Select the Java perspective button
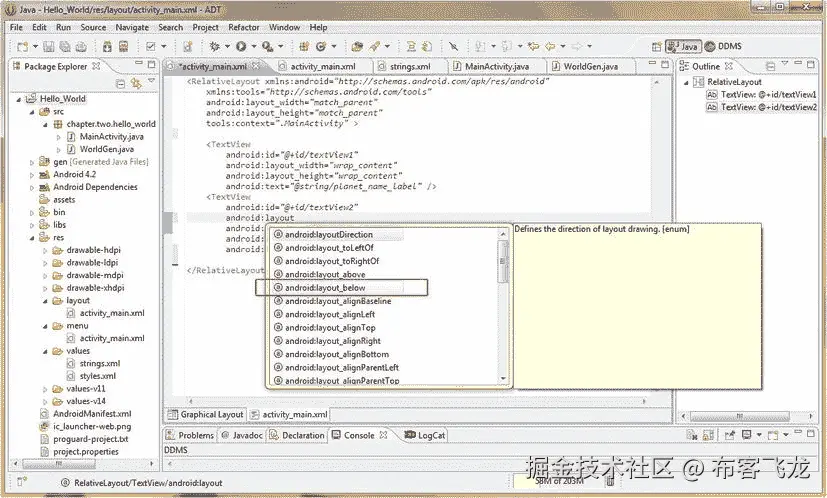This screenshot has width=827, height=498. pyautogui.click(x=683, y=46)
